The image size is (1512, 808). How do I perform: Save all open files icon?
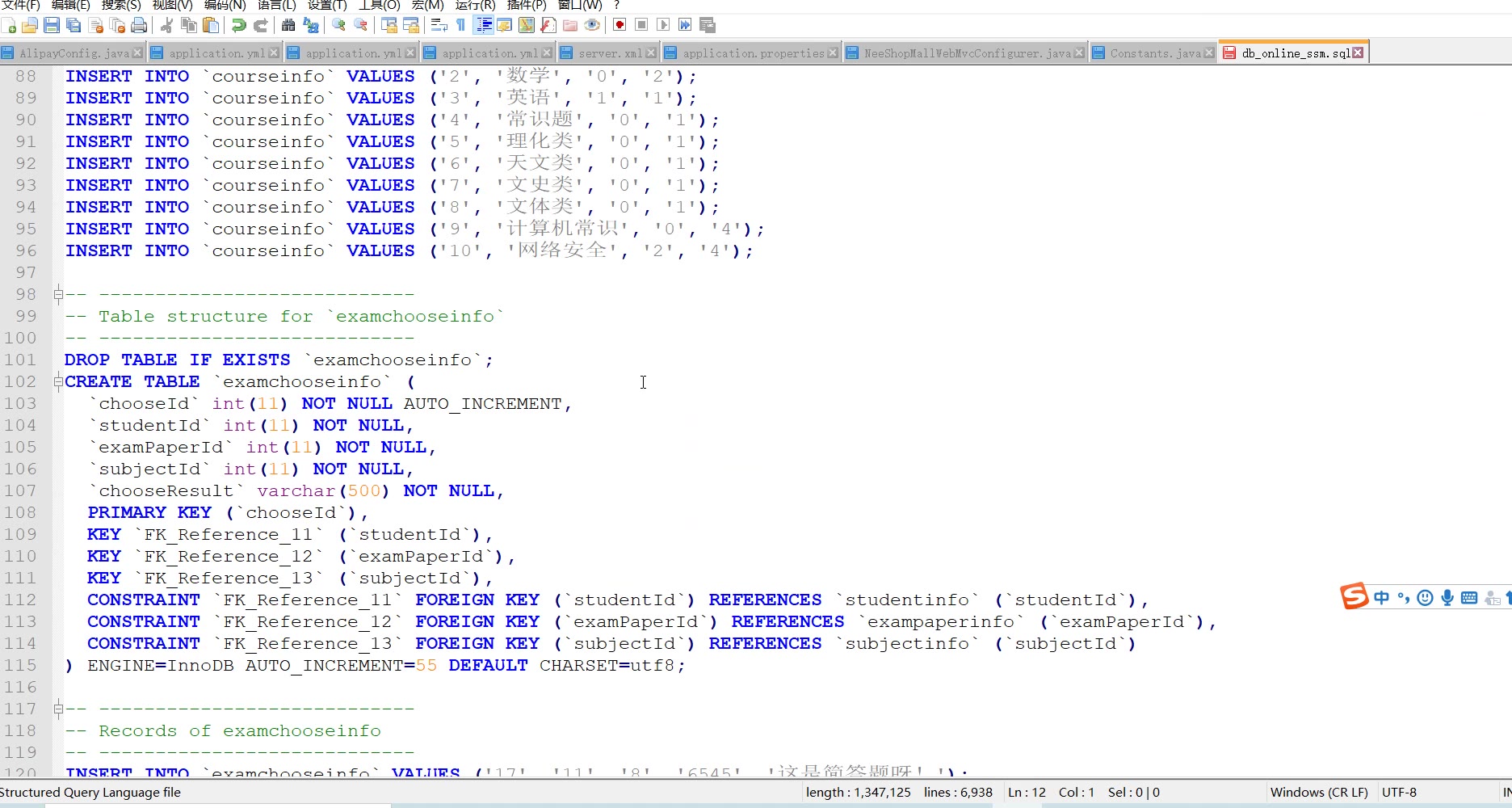click(x=73, y=25)
